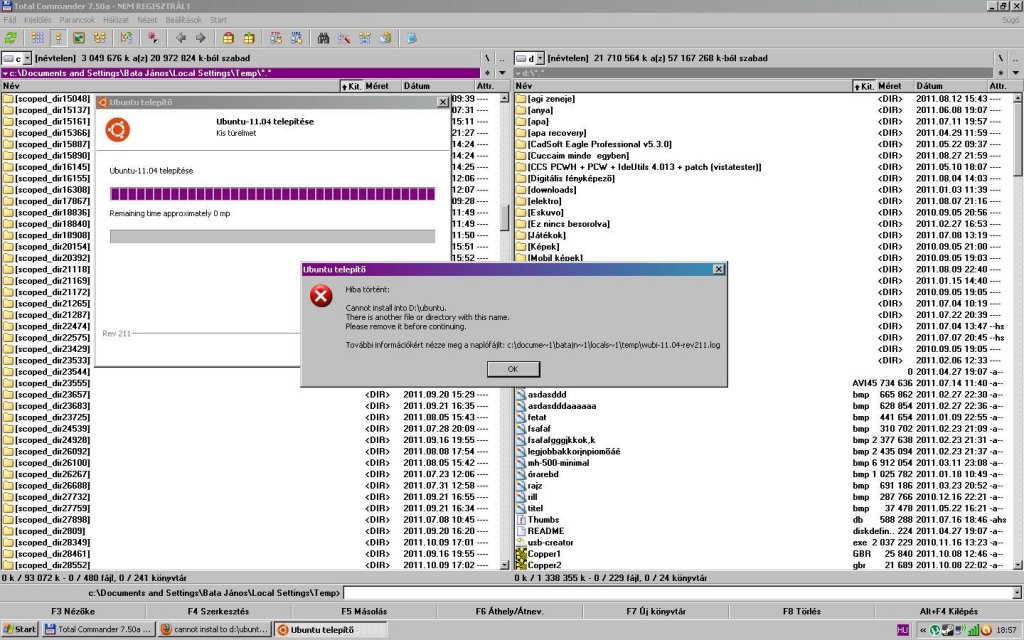Switch to Total Commander taskbar button

(x=98, y=630)
